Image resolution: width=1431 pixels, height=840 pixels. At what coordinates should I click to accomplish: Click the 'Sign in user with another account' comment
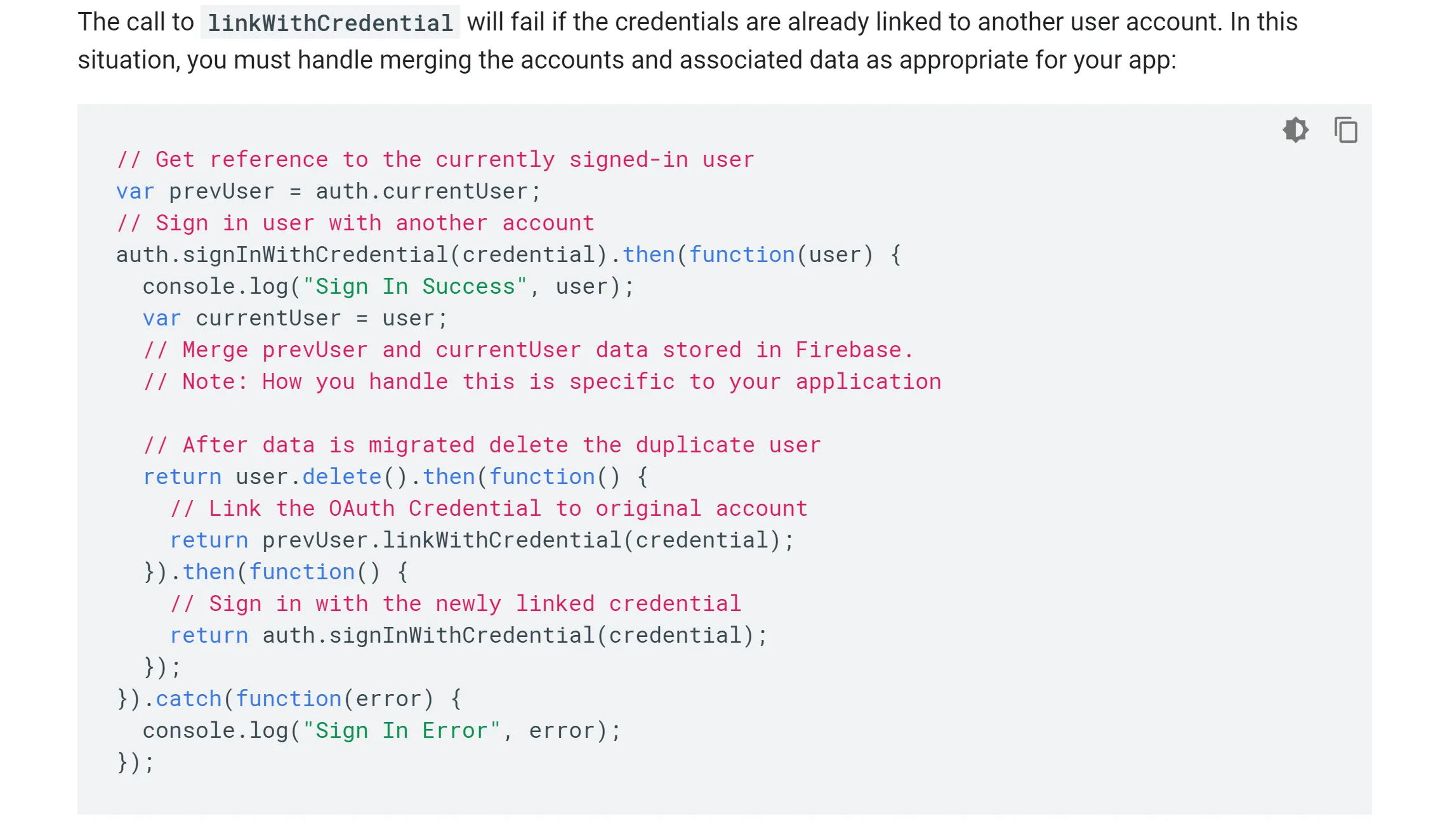[x=355, y=223]
